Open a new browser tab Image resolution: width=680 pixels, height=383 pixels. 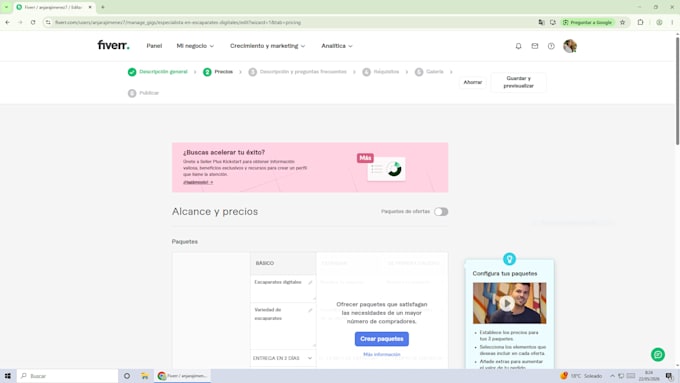(103, 7)
